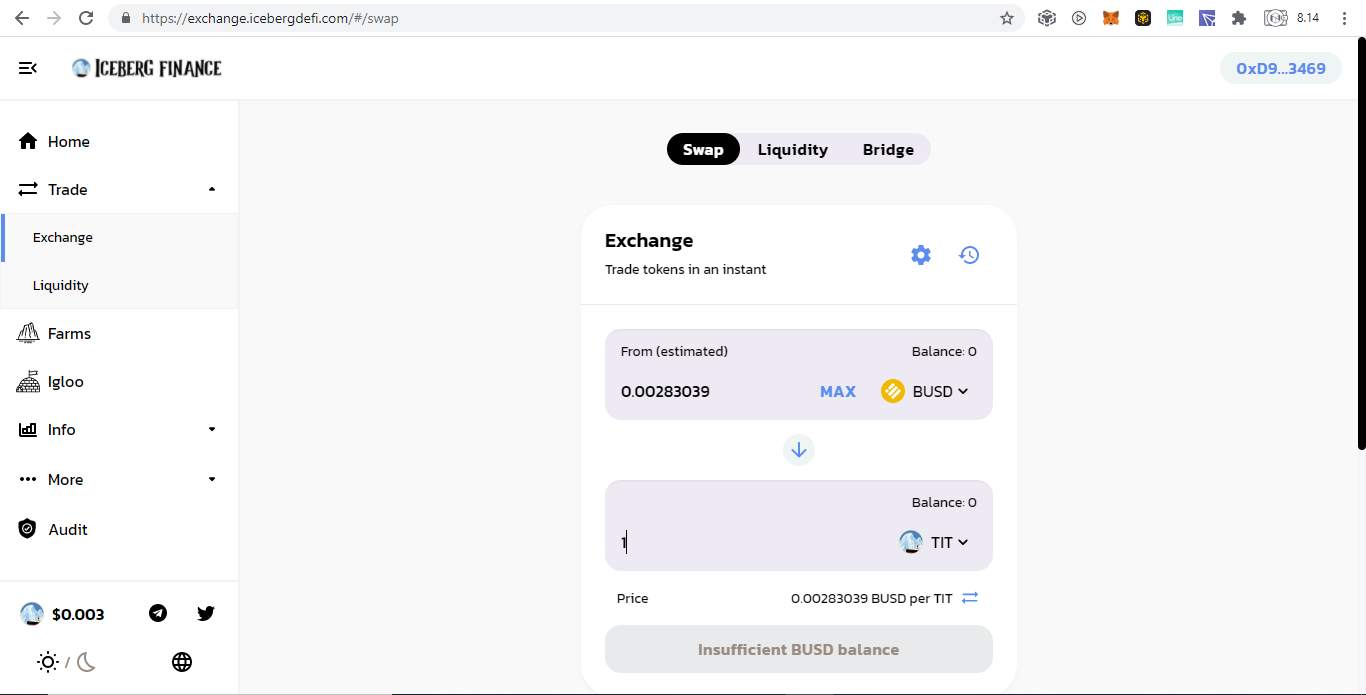Click 0.00283039 BUSD per TIT price text

click(871, 598)
